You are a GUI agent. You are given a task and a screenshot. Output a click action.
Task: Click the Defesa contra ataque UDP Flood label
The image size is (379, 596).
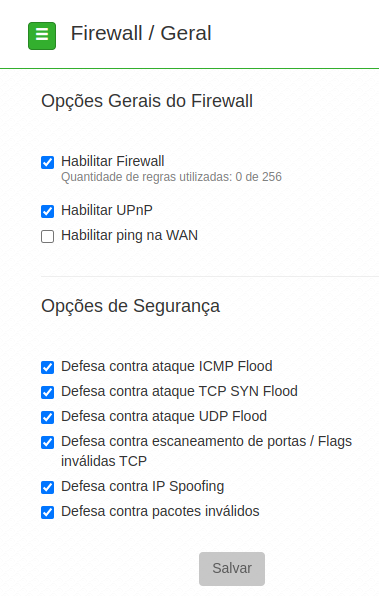(164, 416)
